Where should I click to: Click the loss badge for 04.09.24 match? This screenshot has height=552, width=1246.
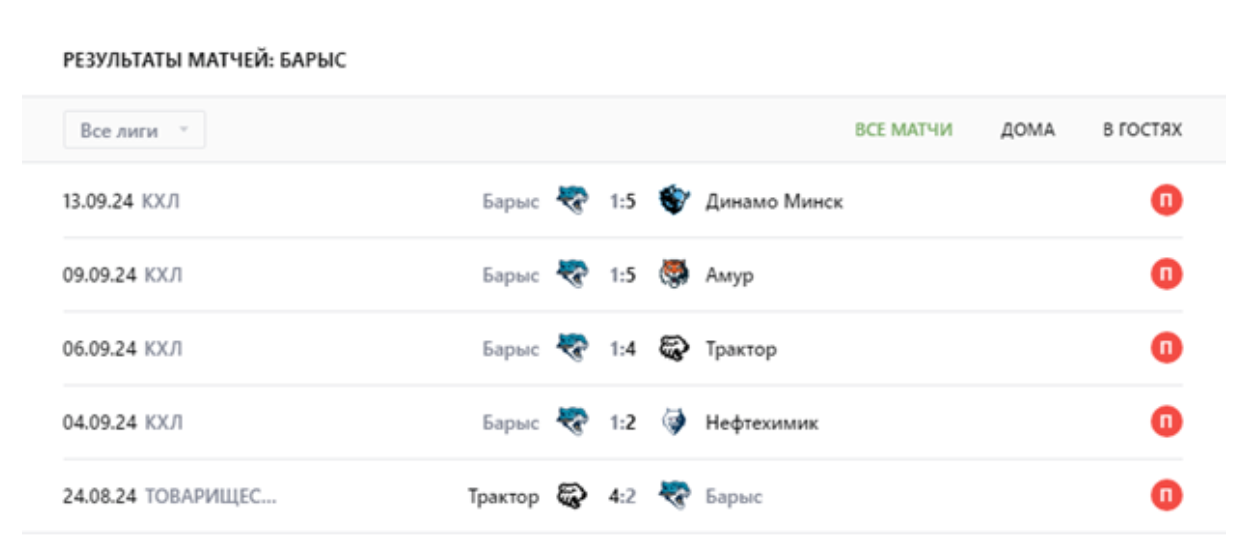(x=1166, y=423)
